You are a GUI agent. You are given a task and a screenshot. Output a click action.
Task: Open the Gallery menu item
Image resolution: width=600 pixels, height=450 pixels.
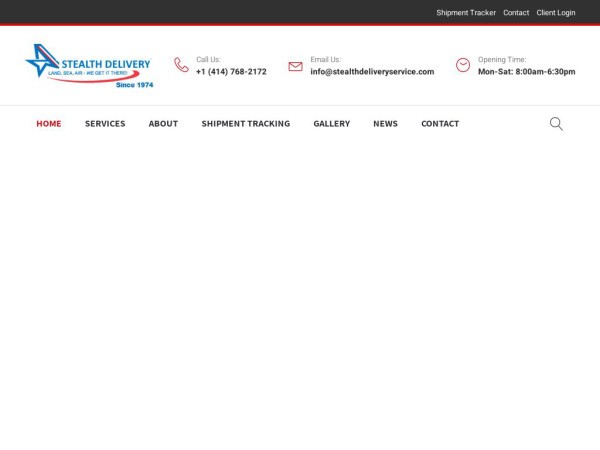coord(332,124)
